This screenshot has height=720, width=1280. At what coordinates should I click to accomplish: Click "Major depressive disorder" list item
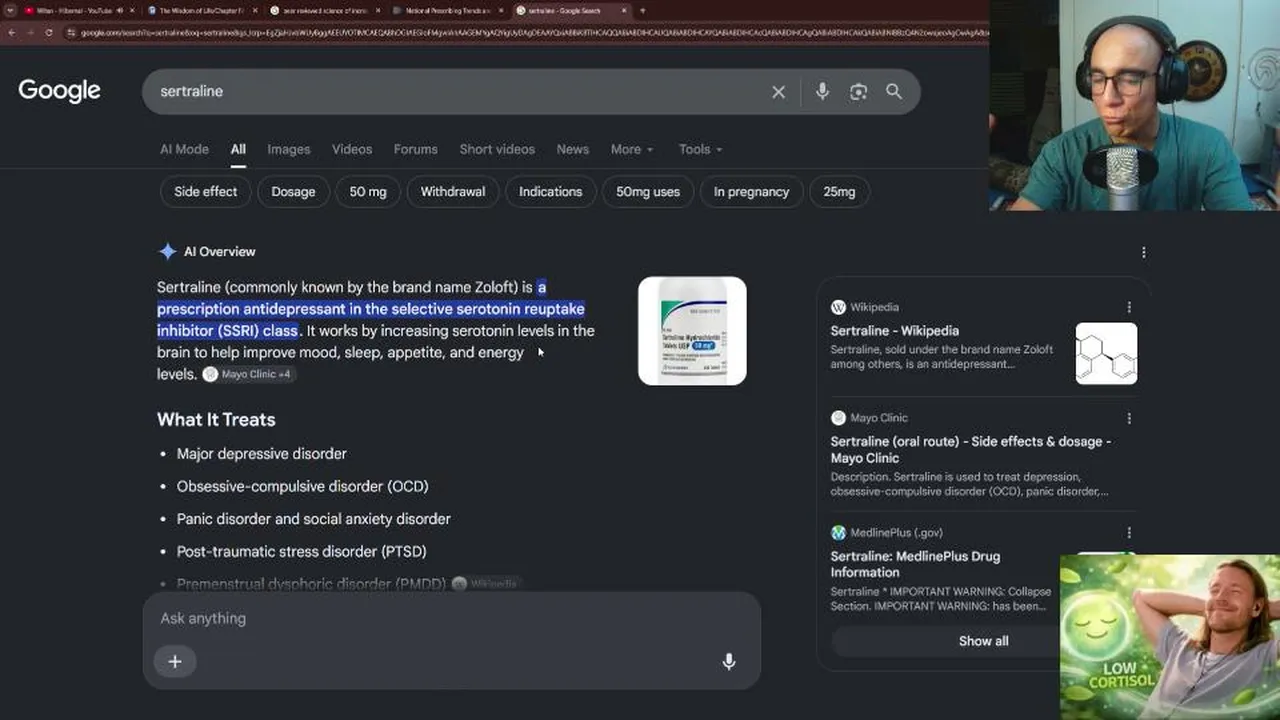point(262,454)
